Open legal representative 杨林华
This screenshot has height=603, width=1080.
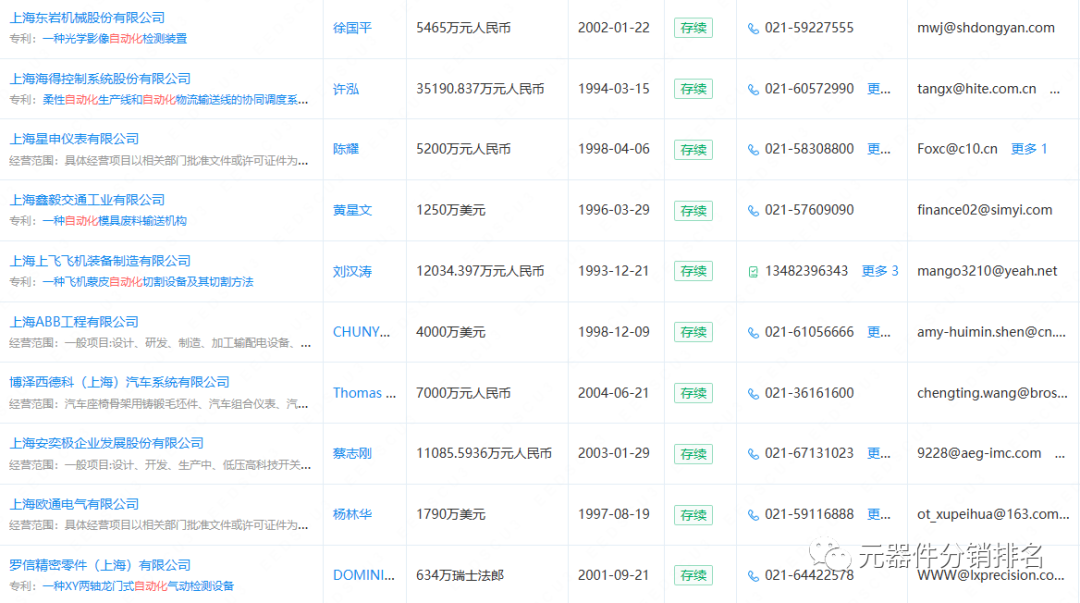352,514
